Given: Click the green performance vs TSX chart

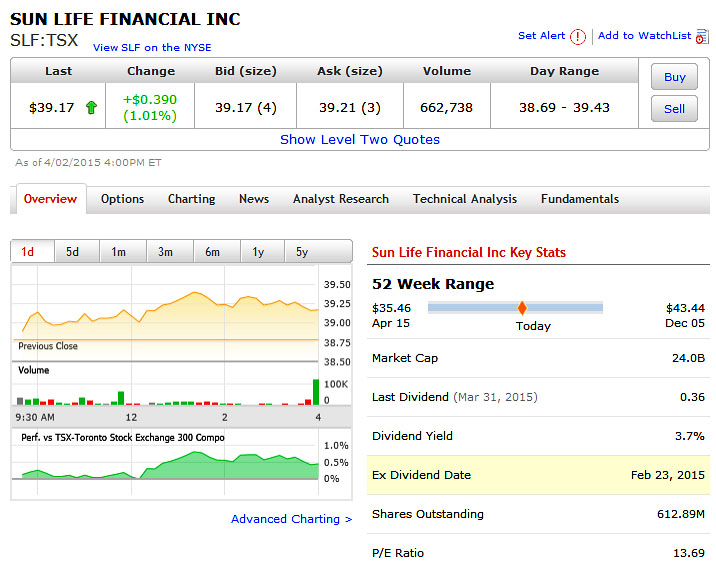Looking at the screenshot, I should point(170,465).
